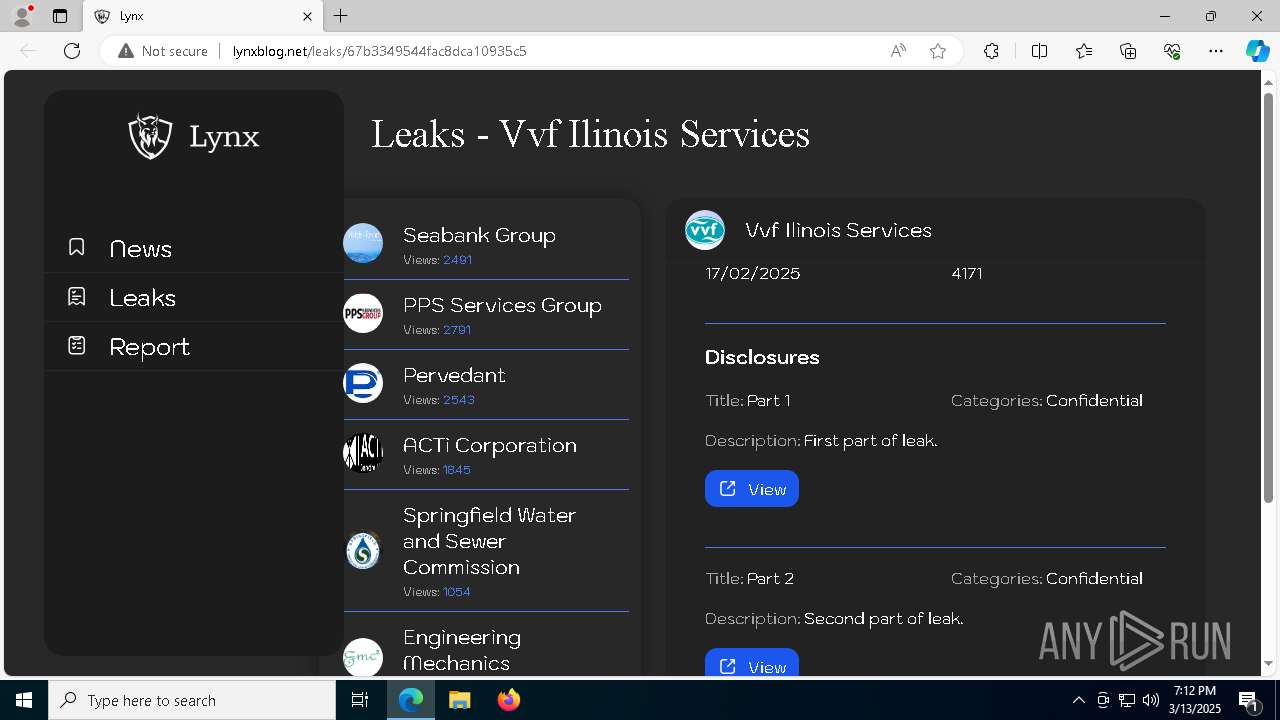Click the Engineering Mechanics logo thumbnail

363,657
